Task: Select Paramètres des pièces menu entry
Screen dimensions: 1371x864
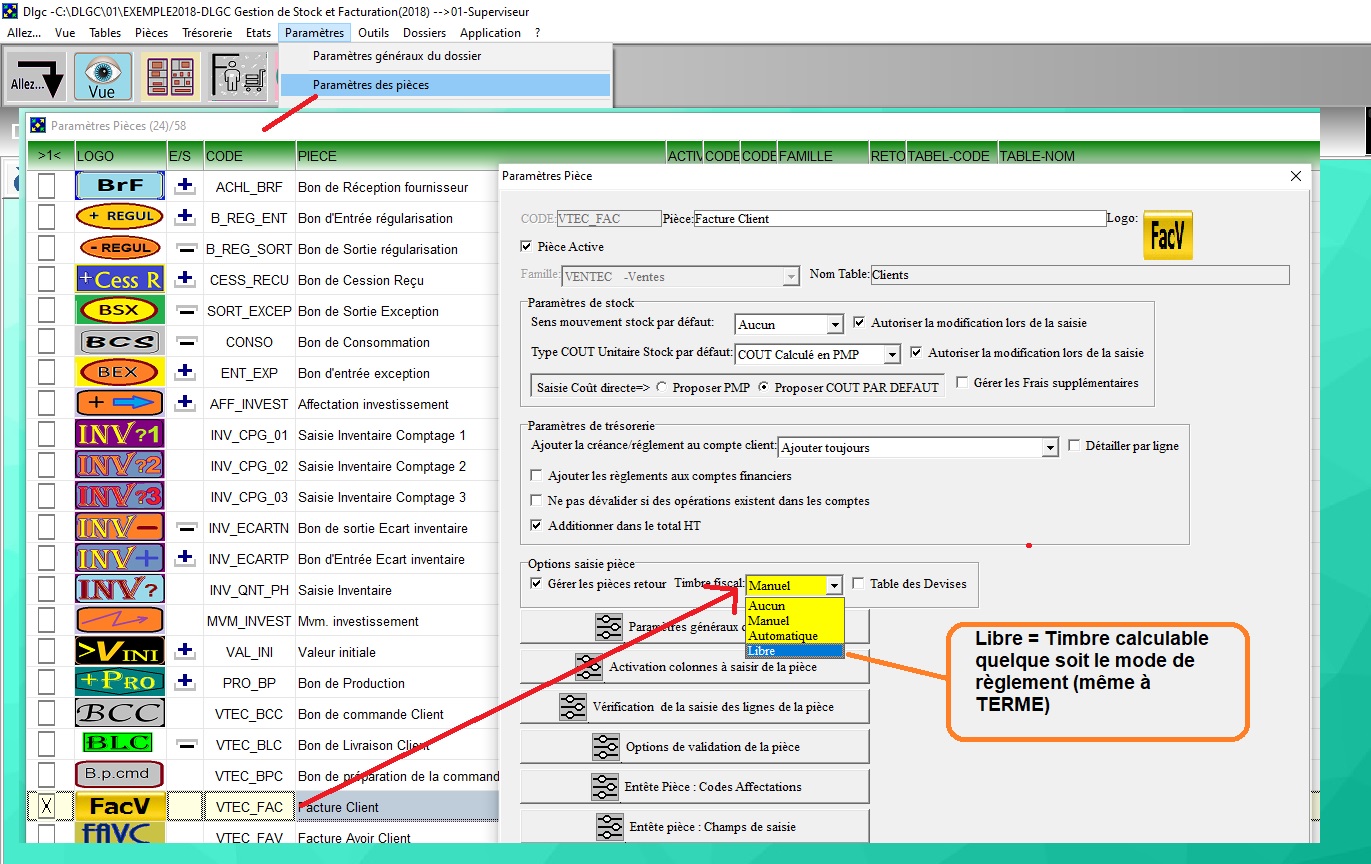Action: click(x=445, y=85)
